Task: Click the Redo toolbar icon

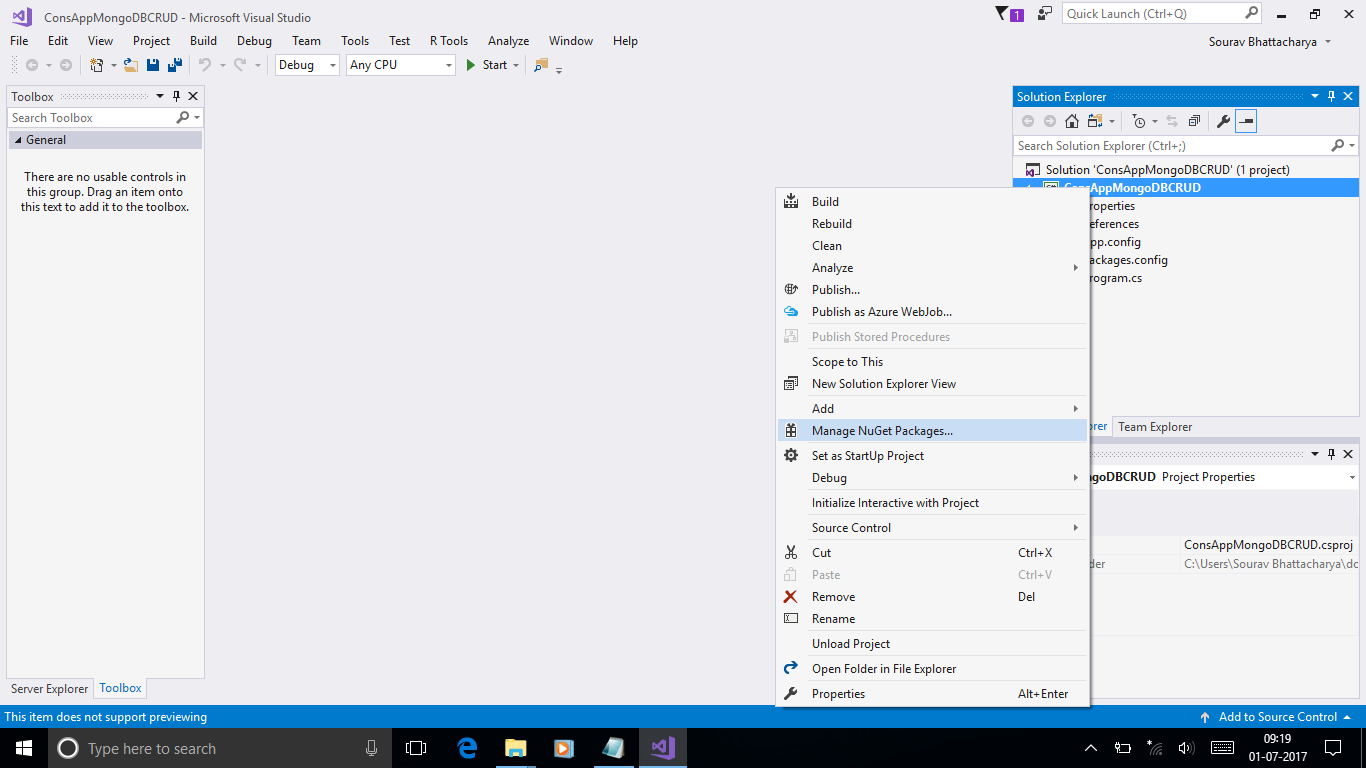Action: coord(240,65)
